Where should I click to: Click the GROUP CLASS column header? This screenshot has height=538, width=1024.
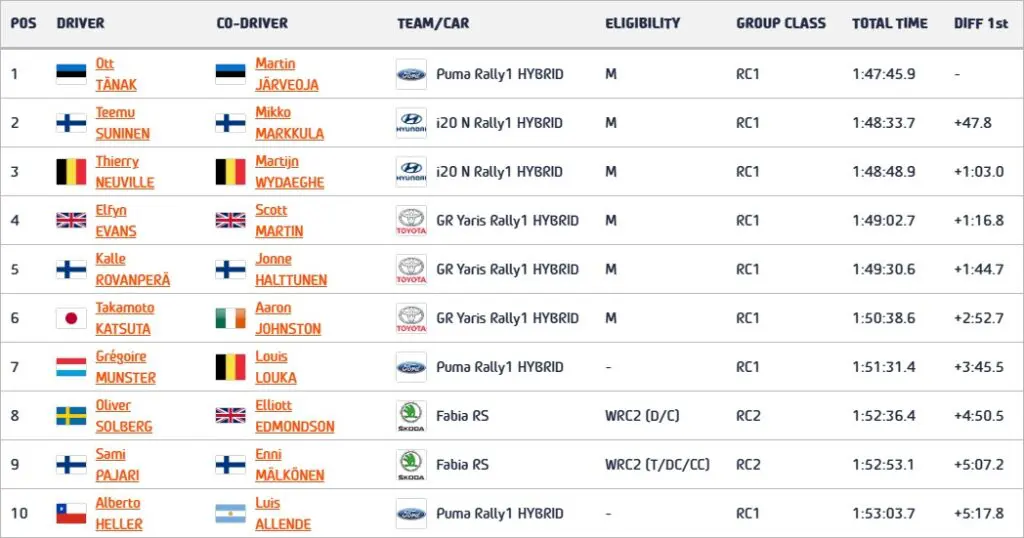781,24
